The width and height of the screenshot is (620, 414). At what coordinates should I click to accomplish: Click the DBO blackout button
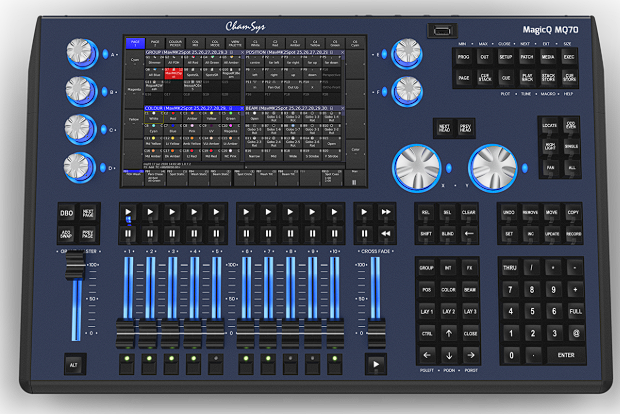coord(66,214)
